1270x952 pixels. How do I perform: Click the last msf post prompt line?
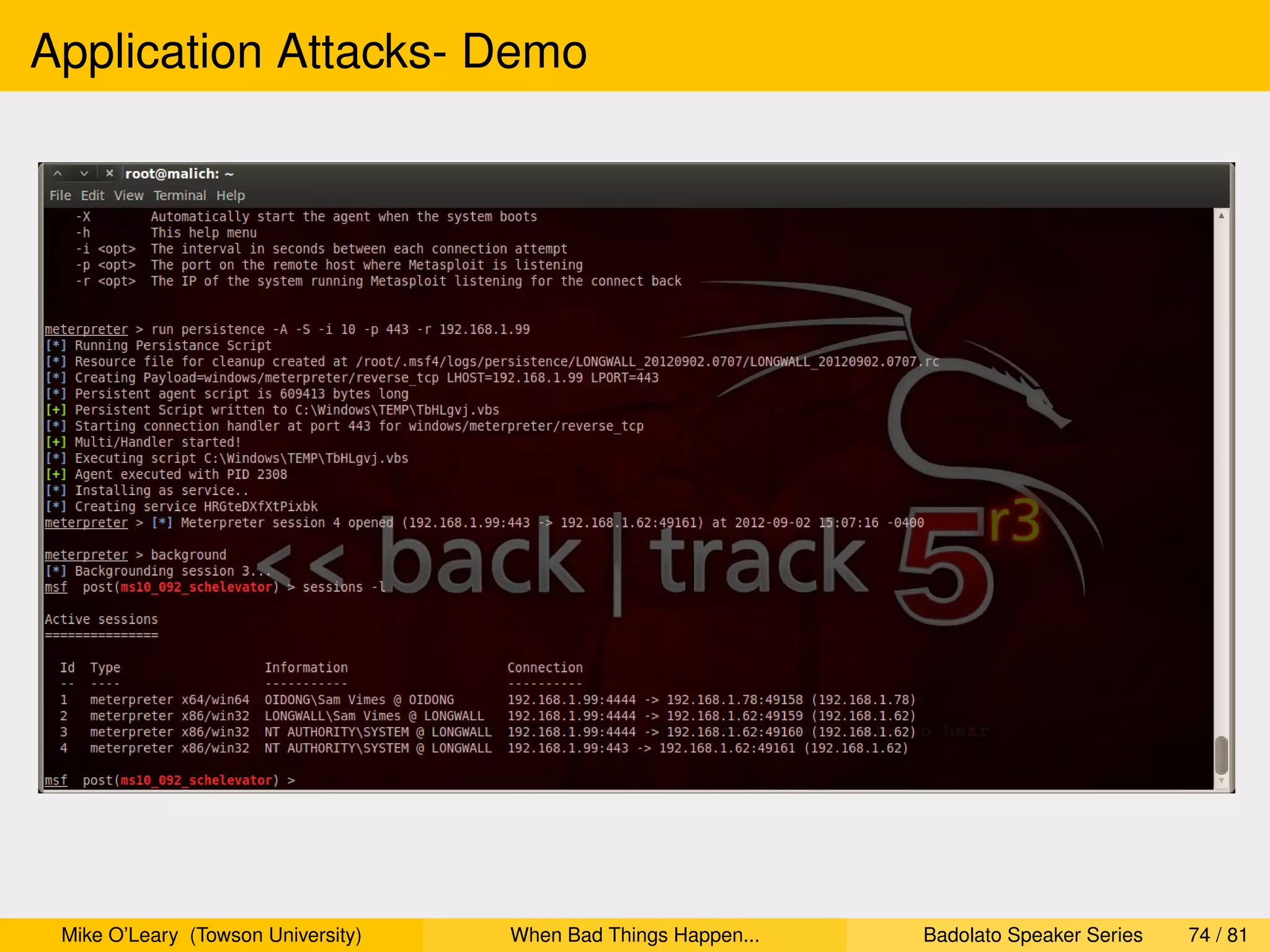click(x=170, y=781)
